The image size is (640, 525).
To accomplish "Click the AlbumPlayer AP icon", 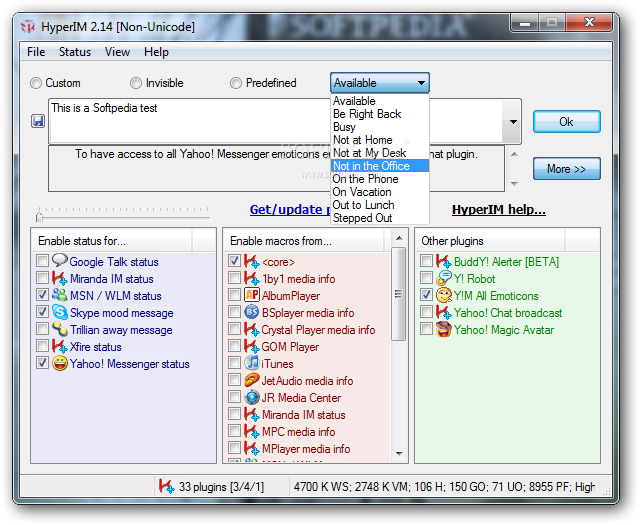I will coord(251,295).
